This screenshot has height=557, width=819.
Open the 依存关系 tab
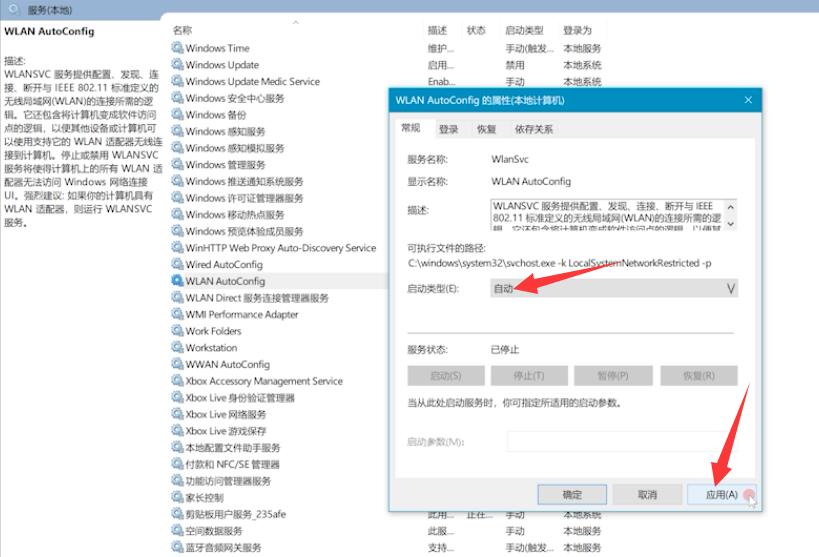pyautogui.click(x=534, y=129)
